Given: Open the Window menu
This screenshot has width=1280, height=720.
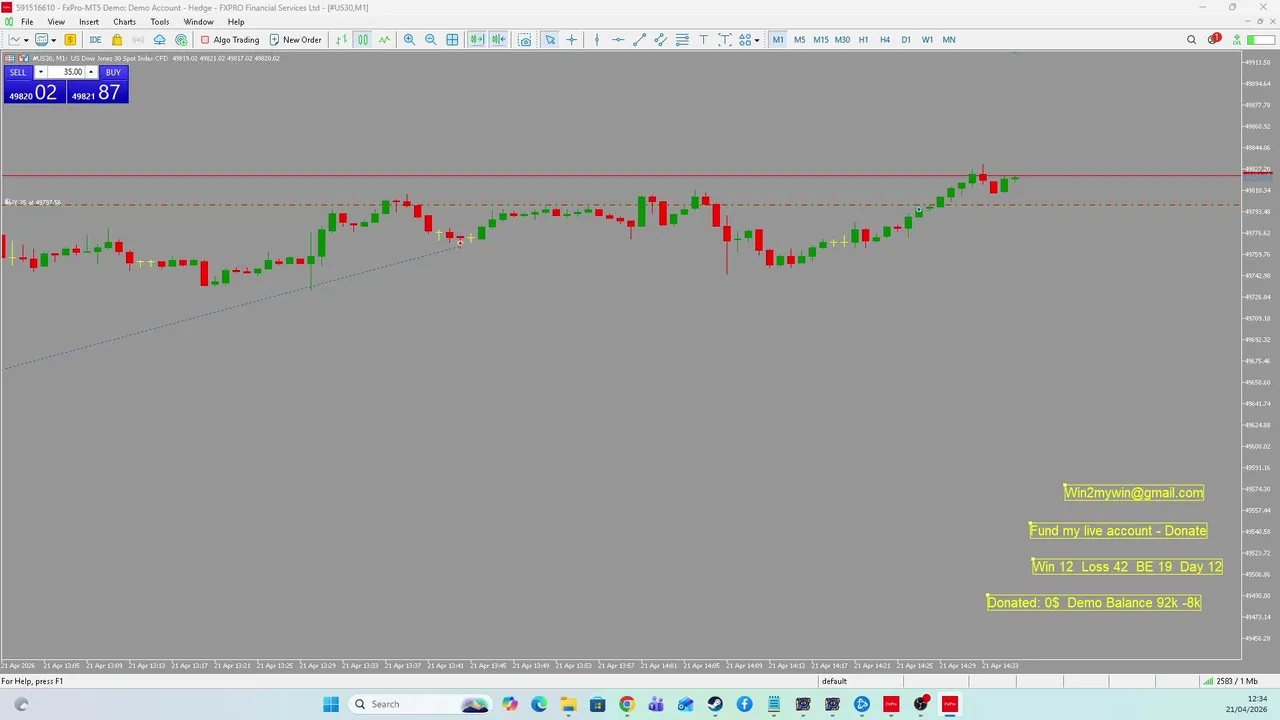Looking at the screenshot, I should (x=198, y=22).
